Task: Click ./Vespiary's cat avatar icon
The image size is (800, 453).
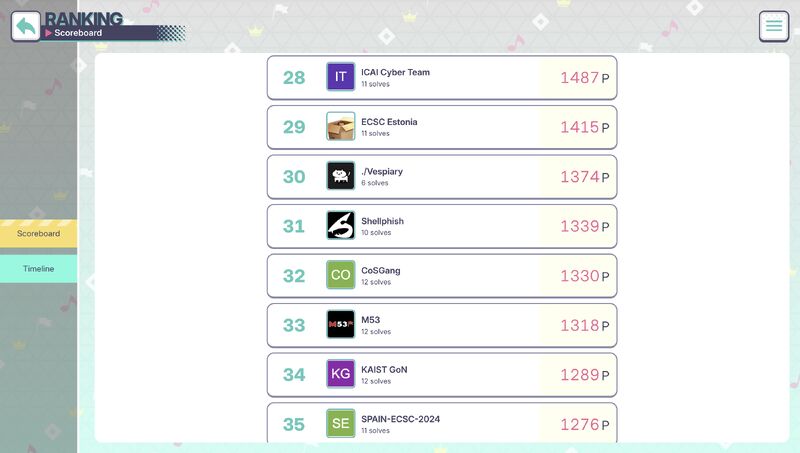Action: click(x=340, y=176)
